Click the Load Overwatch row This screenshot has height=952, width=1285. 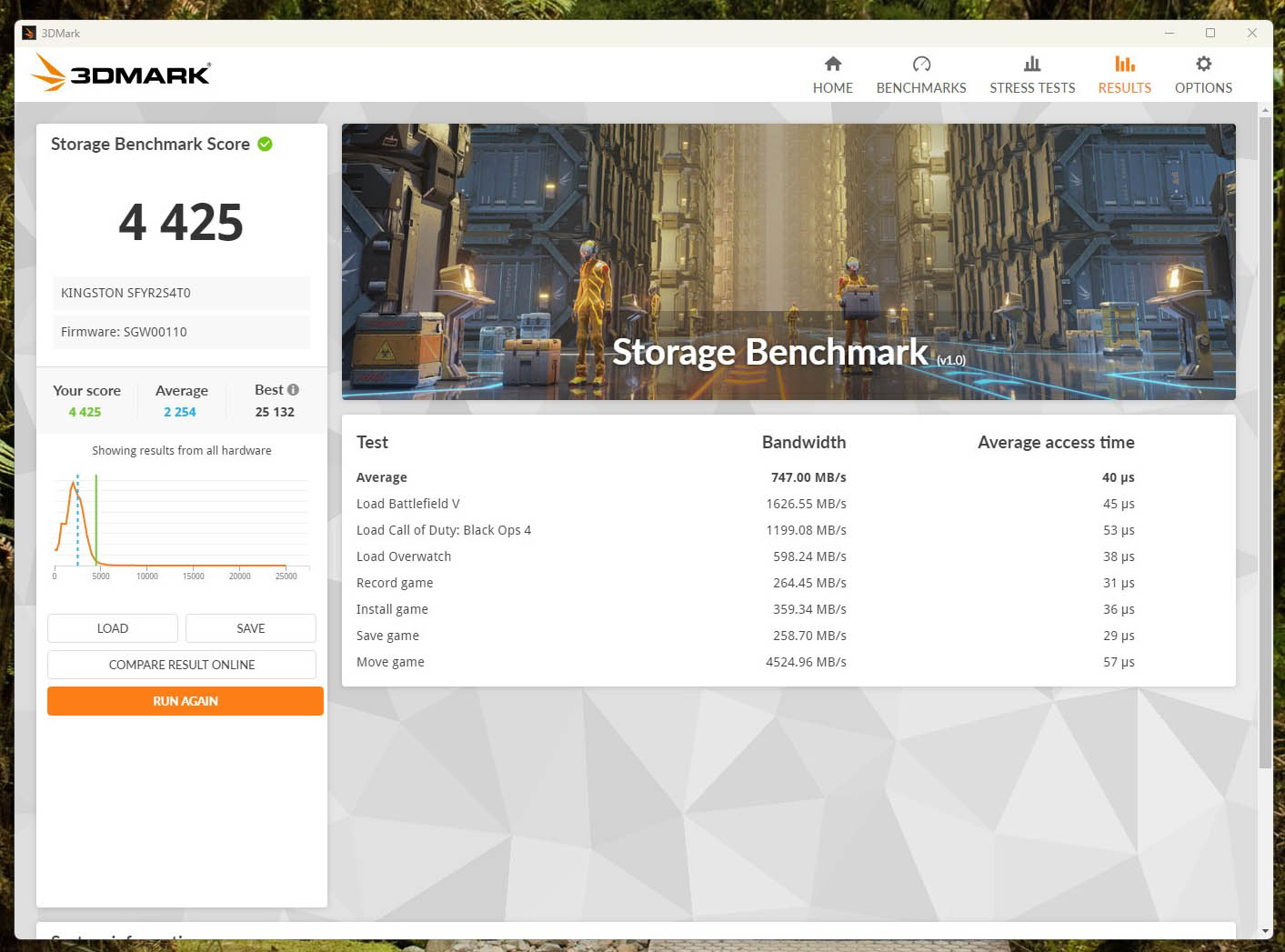pyautogui.click(x=746, y=556)
